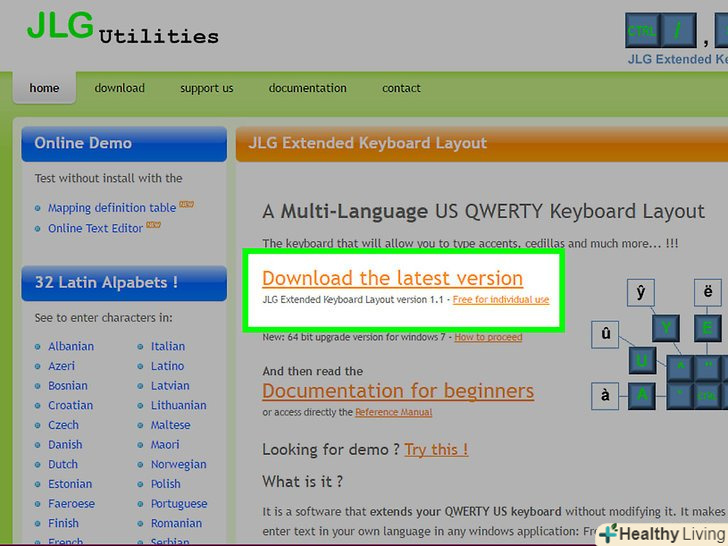
Task: Click the Try this ! demo link
Action: click(x=436, y=449)
